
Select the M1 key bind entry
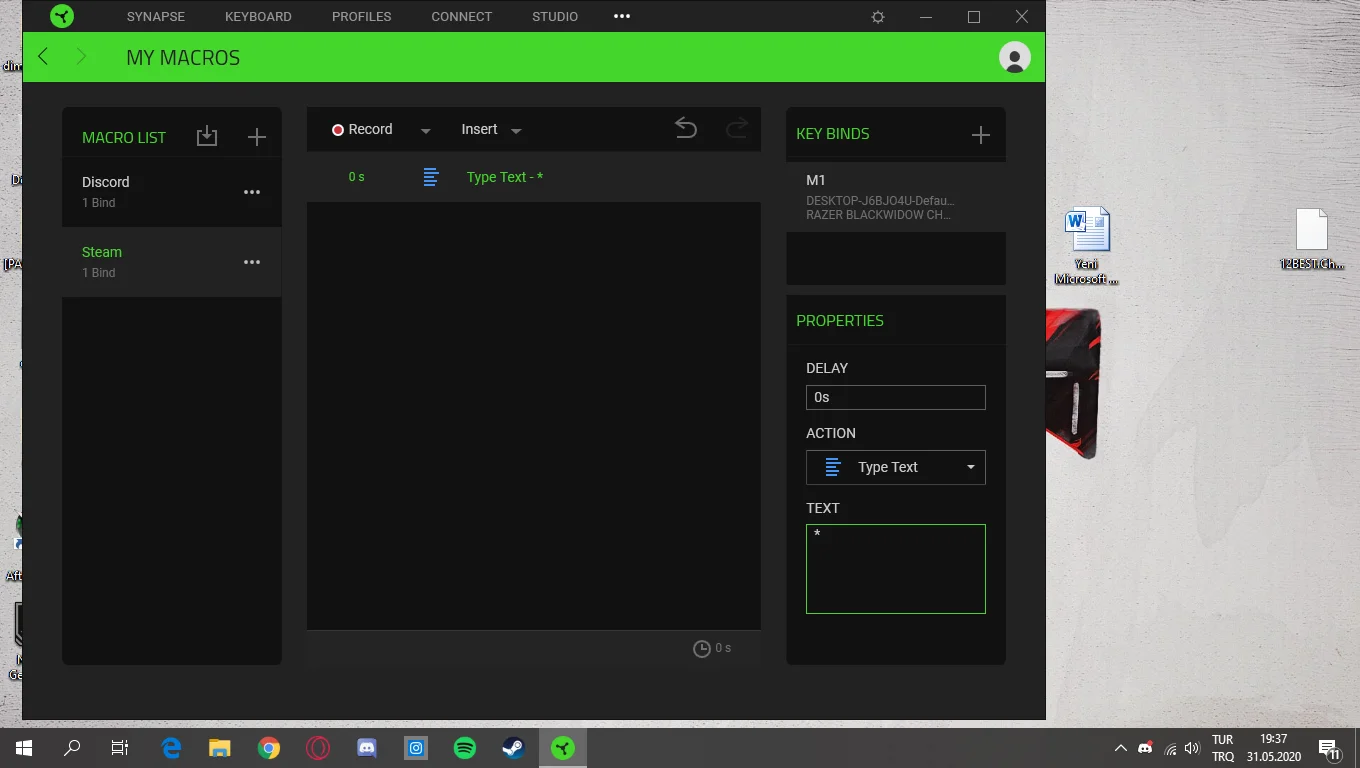click(896, 197)
